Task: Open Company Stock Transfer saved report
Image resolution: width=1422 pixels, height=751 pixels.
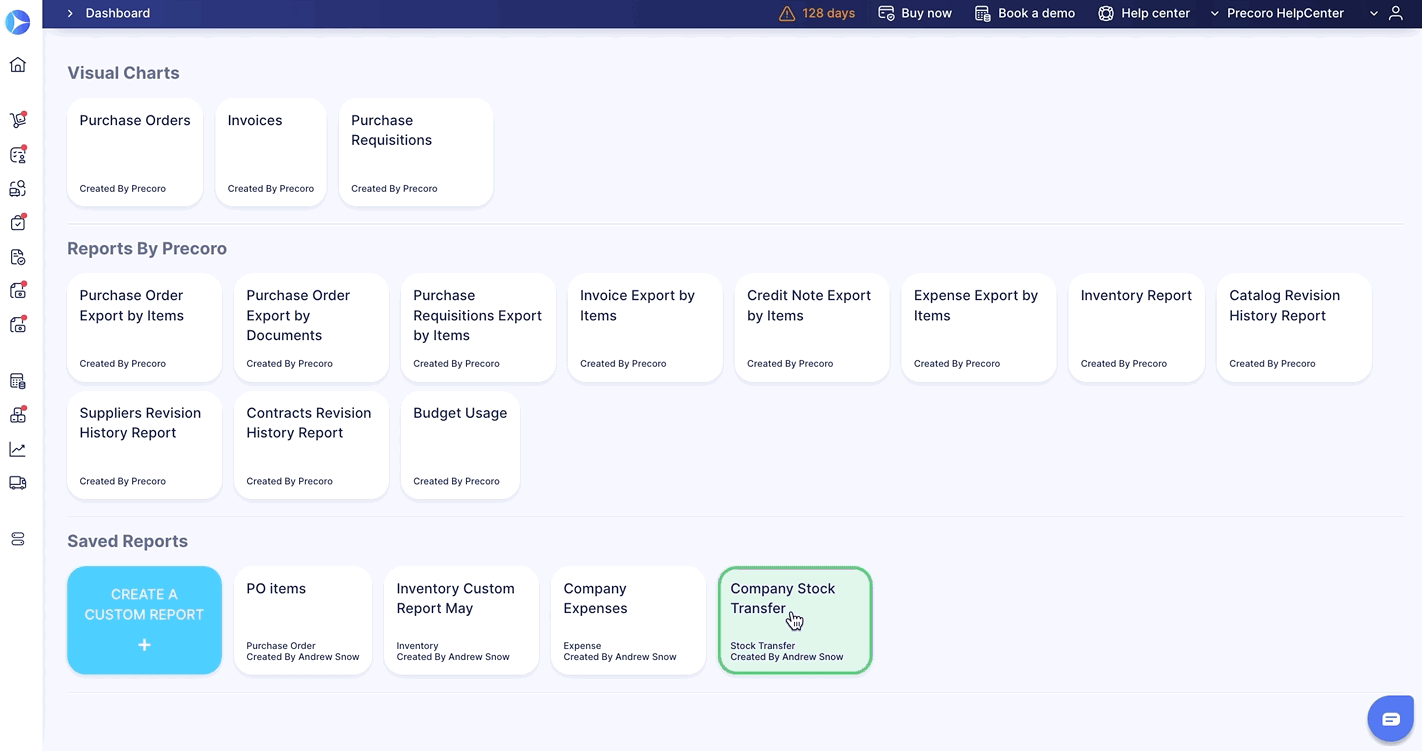Action: (x=795, y=620)
